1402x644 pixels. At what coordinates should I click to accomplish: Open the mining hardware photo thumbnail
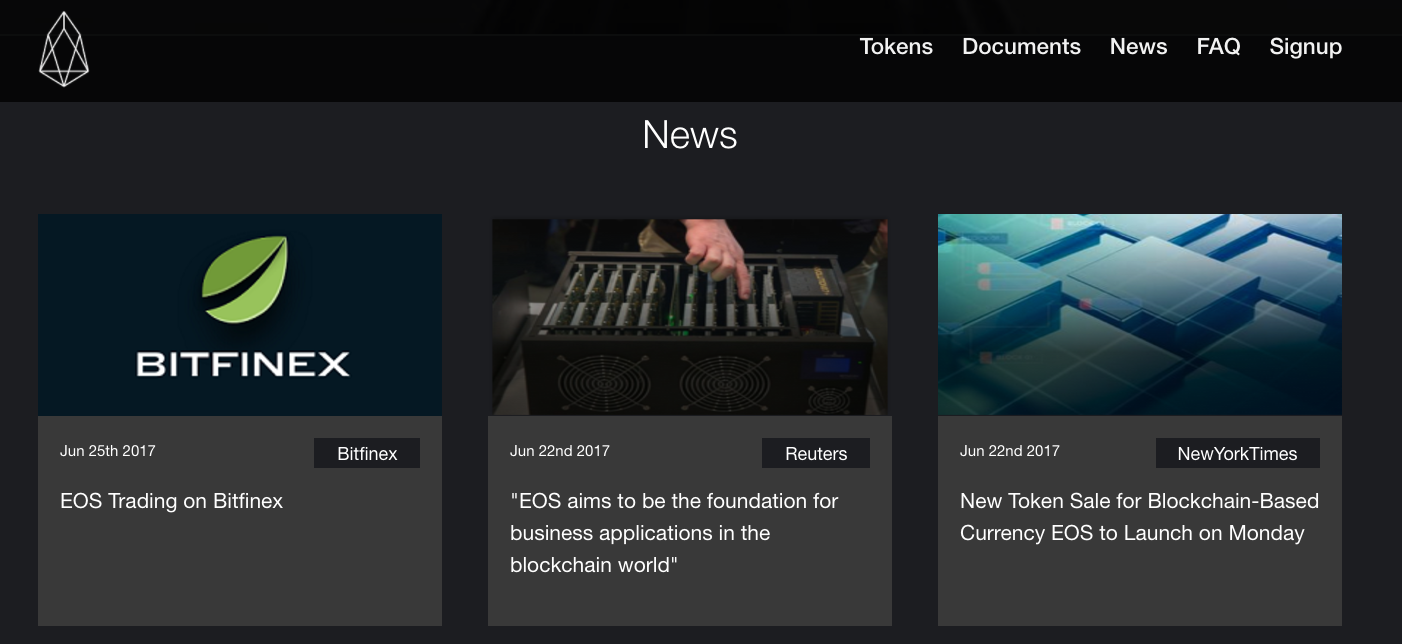pos(690,317)
